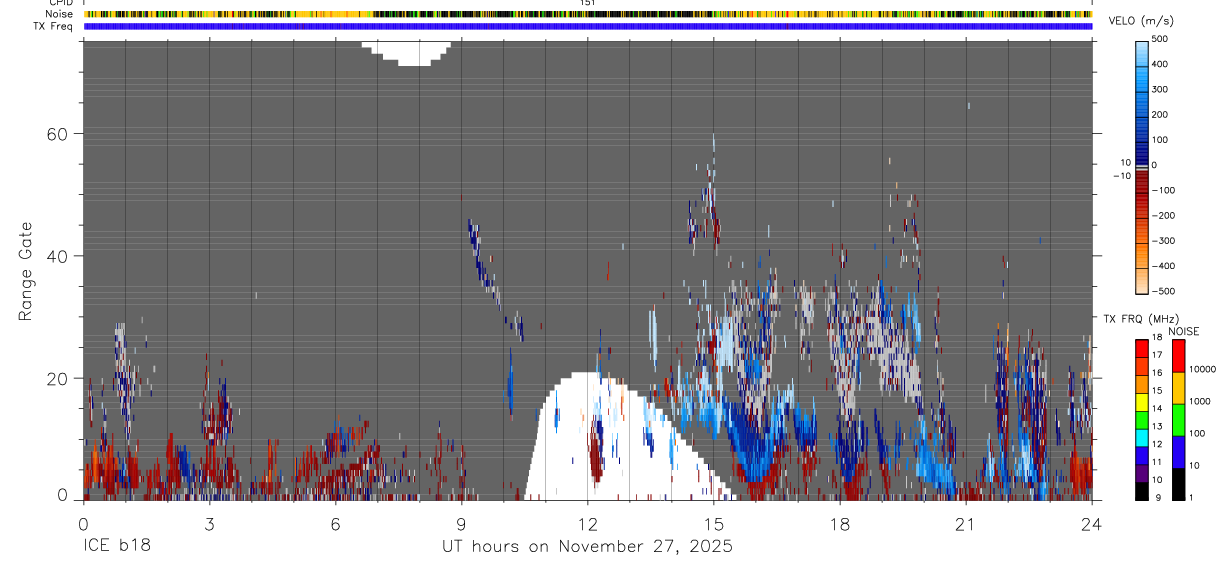Click the white notch at top near hour 8
Image resolution: width=1228 pixels, height=567 pixels.
pyautogui.click(x=406, y=52)
